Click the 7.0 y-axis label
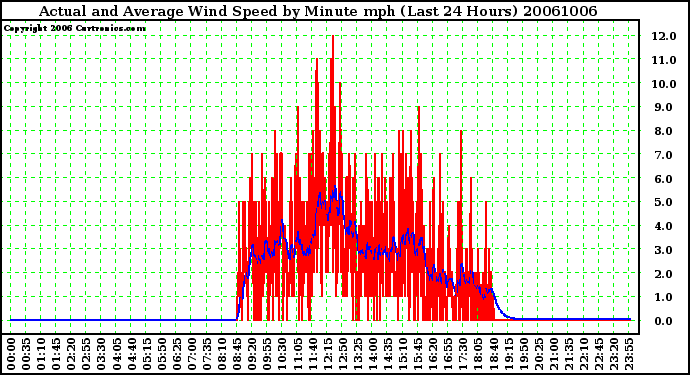This screenshot has height=375, width=690. click(x=663, y=155)
